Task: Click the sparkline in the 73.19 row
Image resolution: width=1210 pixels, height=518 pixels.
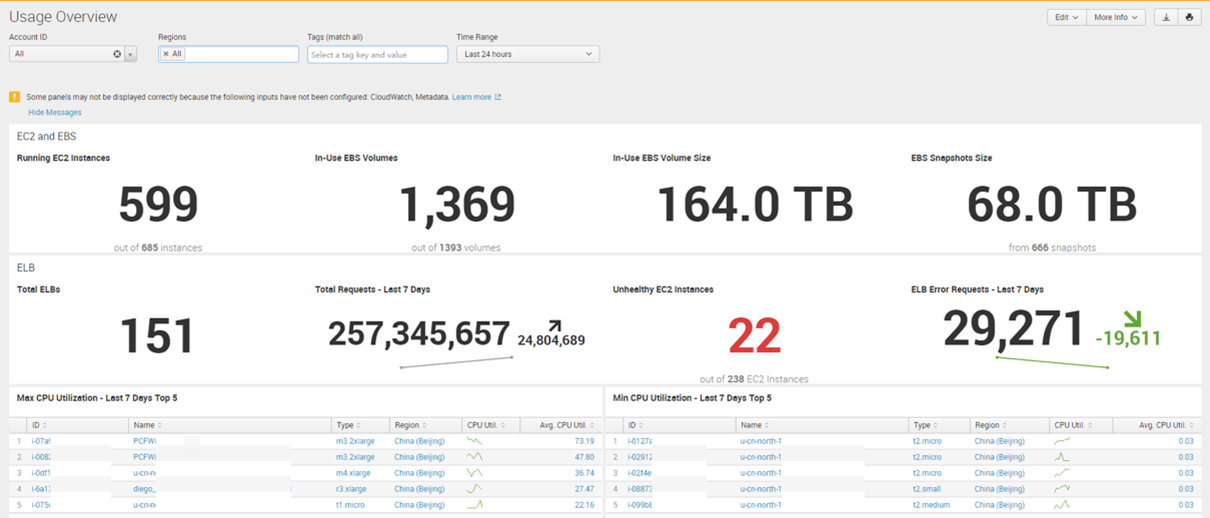Action: tap(475, 441)
